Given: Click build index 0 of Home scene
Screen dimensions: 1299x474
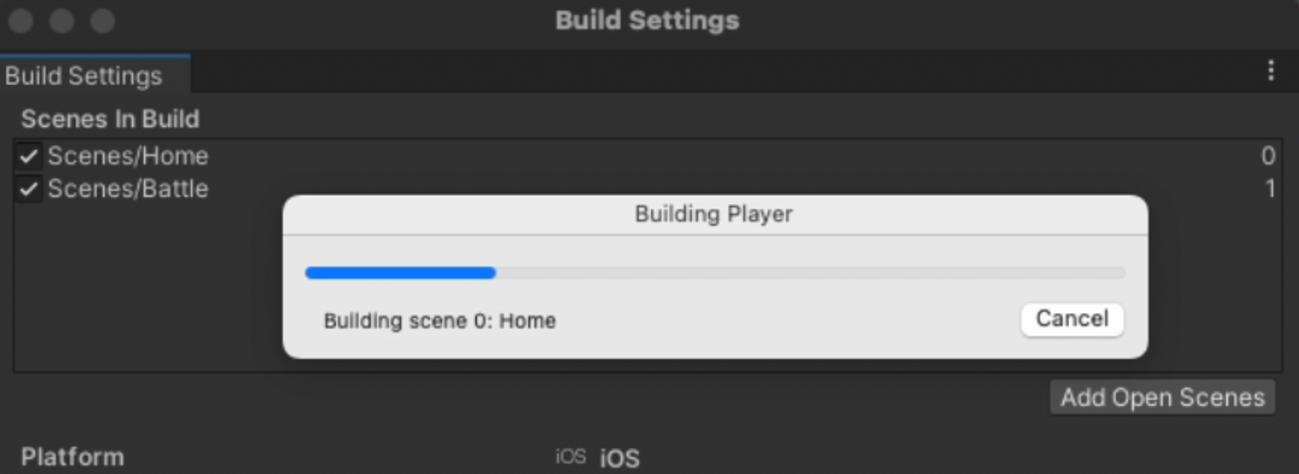Looking at the screenshot, I should [1268, 157].
